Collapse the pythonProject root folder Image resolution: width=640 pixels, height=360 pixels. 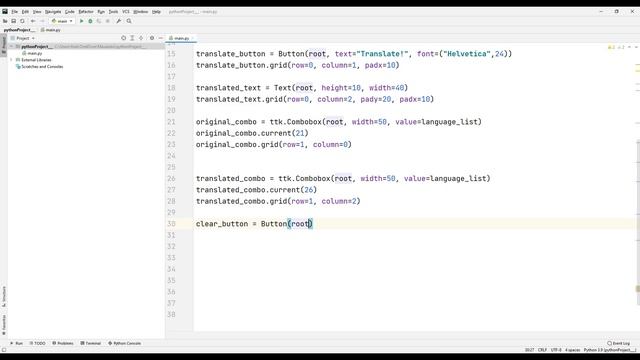pyautogui.click(x=11, y=47)
